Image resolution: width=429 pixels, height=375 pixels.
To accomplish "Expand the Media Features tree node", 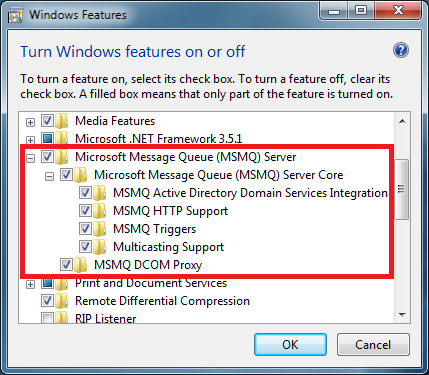I will 30,122.
